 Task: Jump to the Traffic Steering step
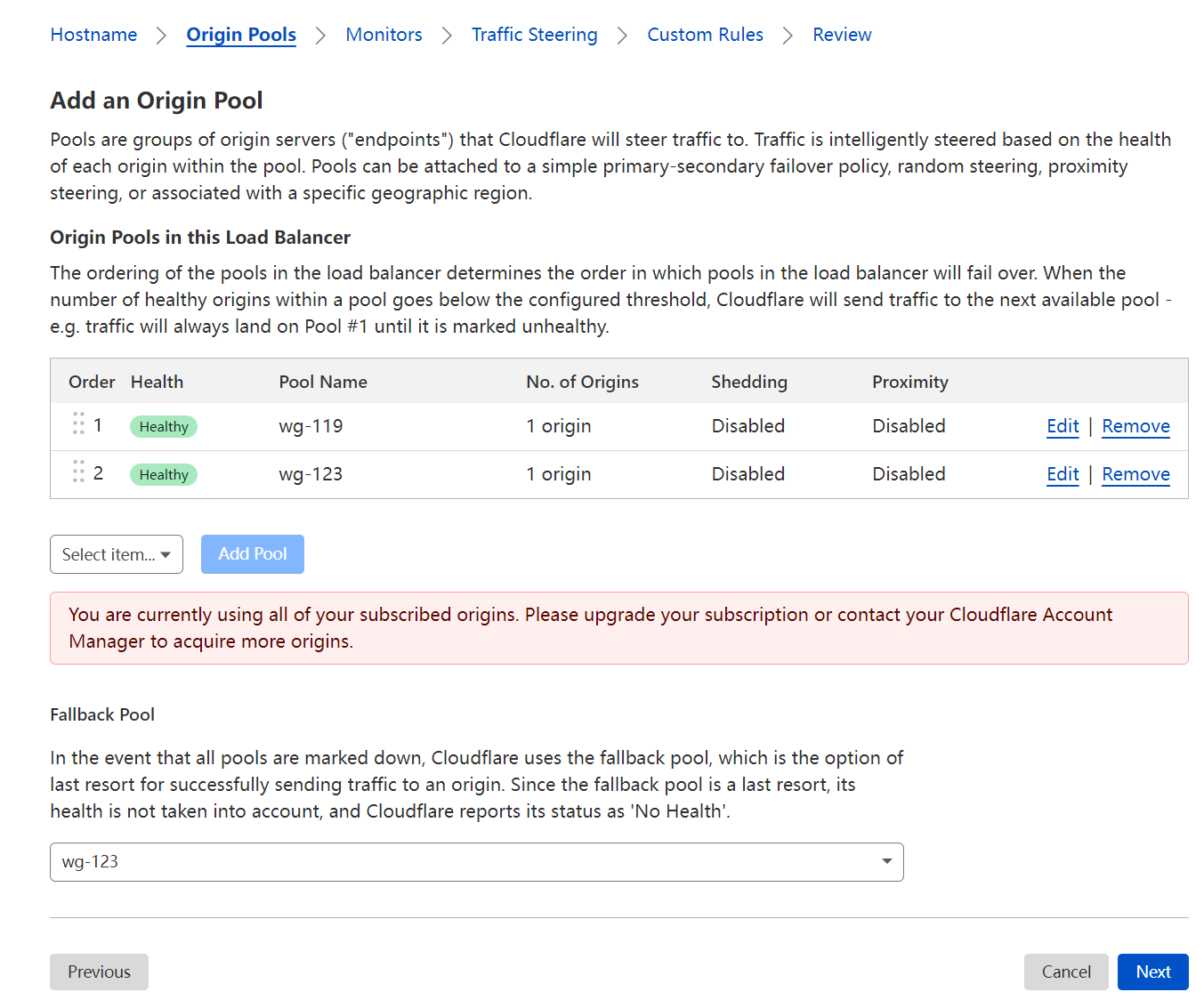point(534,35)
